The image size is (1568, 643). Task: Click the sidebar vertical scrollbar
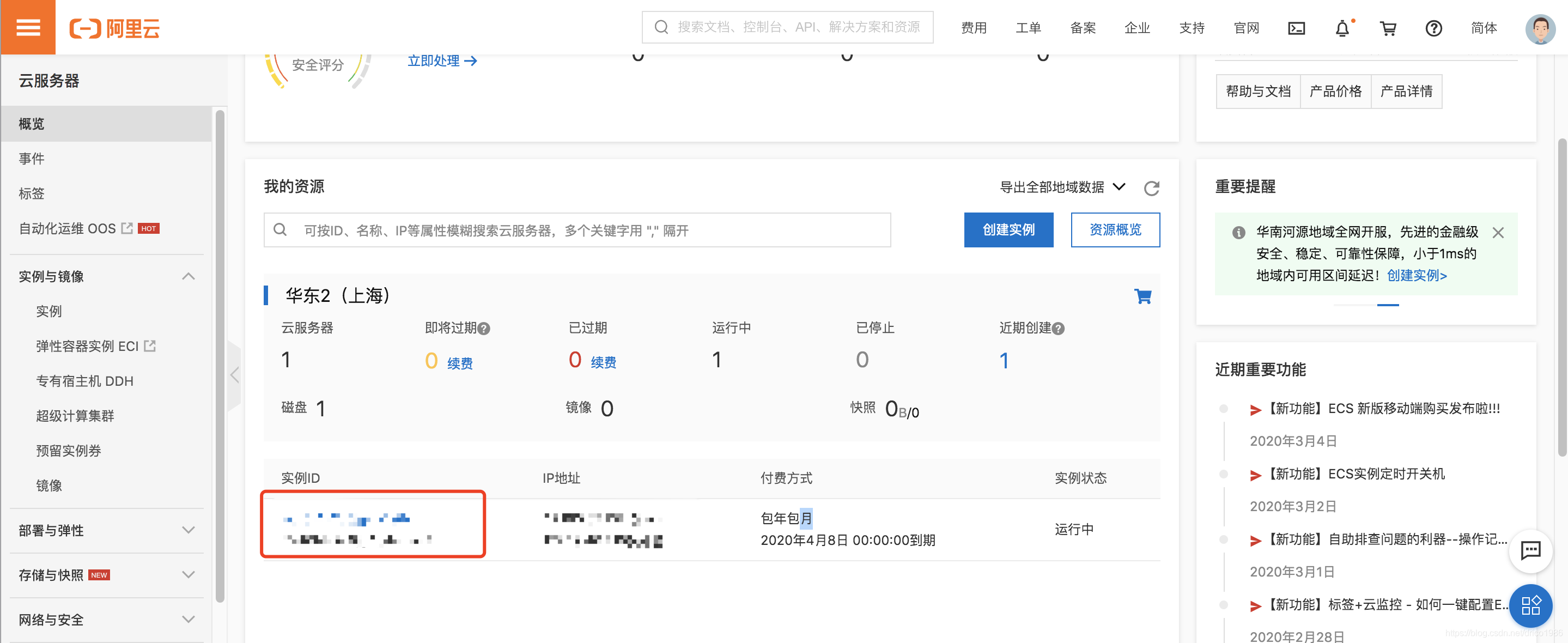click(x=220, y=356)
